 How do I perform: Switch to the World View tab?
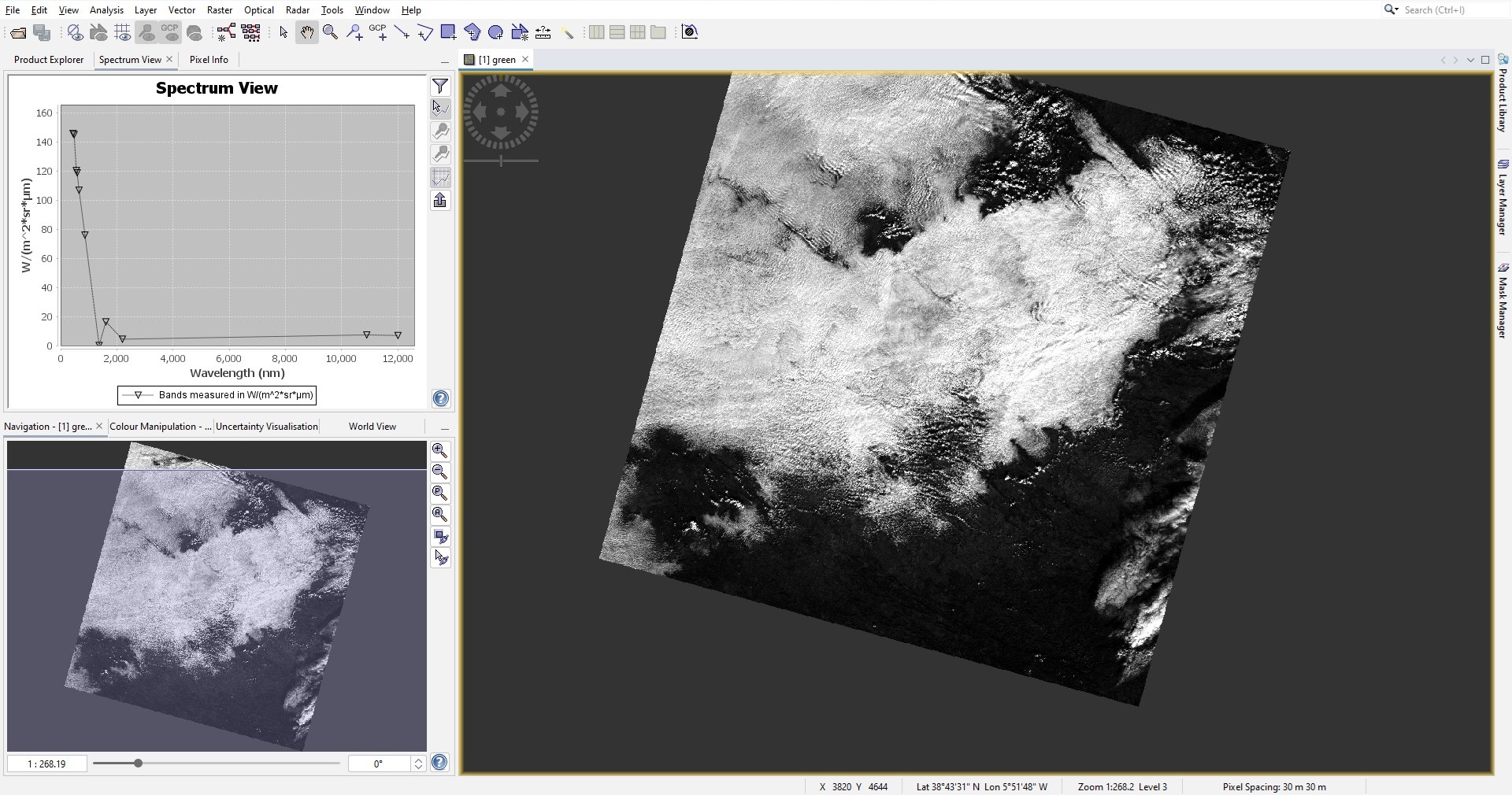[x=372, y=427]
